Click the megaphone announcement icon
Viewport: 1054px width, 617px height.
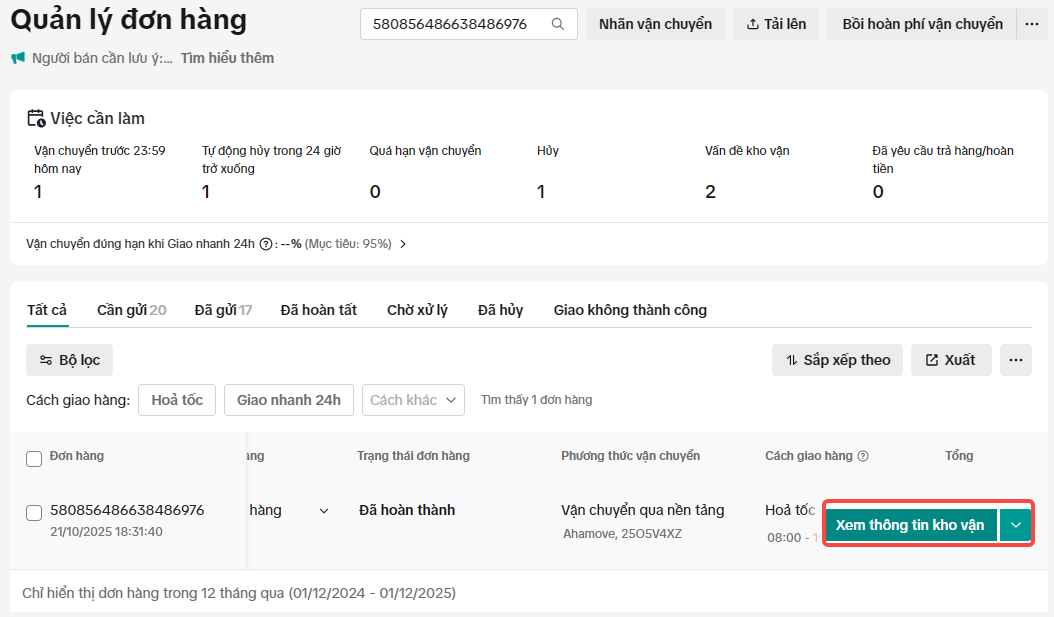click(18, 58)
